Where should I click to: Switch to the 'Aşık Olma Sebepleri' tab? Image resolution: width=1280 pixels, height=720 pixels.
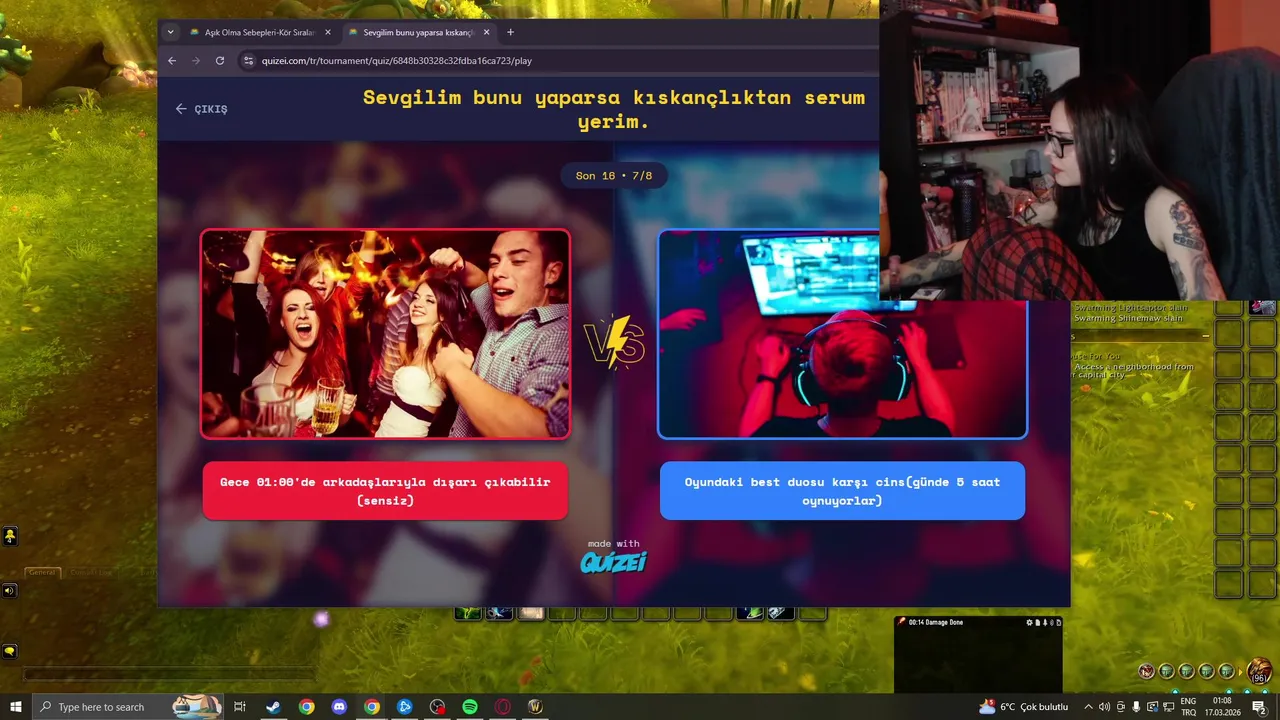coord(260,32)
